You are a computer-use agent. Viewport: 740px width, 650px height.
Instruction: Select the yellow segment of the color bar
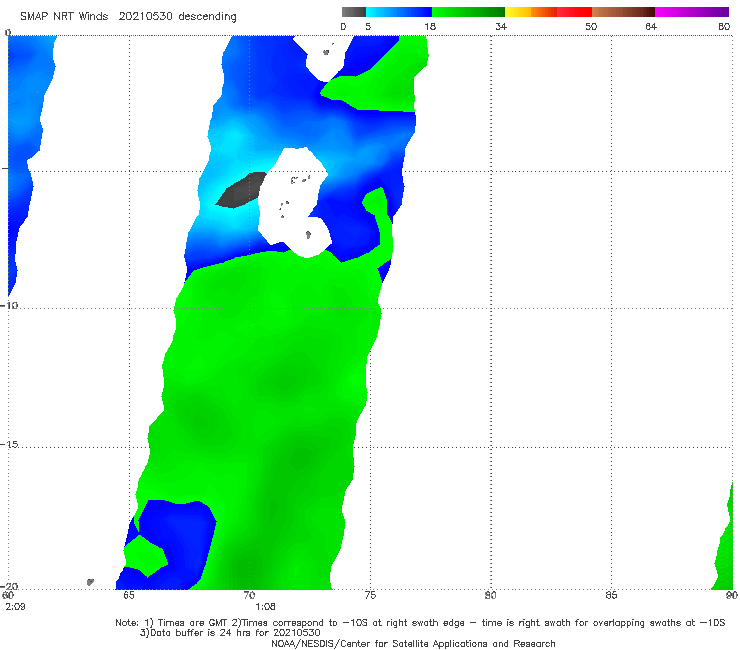pyautogui.click(x=518, y=12)
